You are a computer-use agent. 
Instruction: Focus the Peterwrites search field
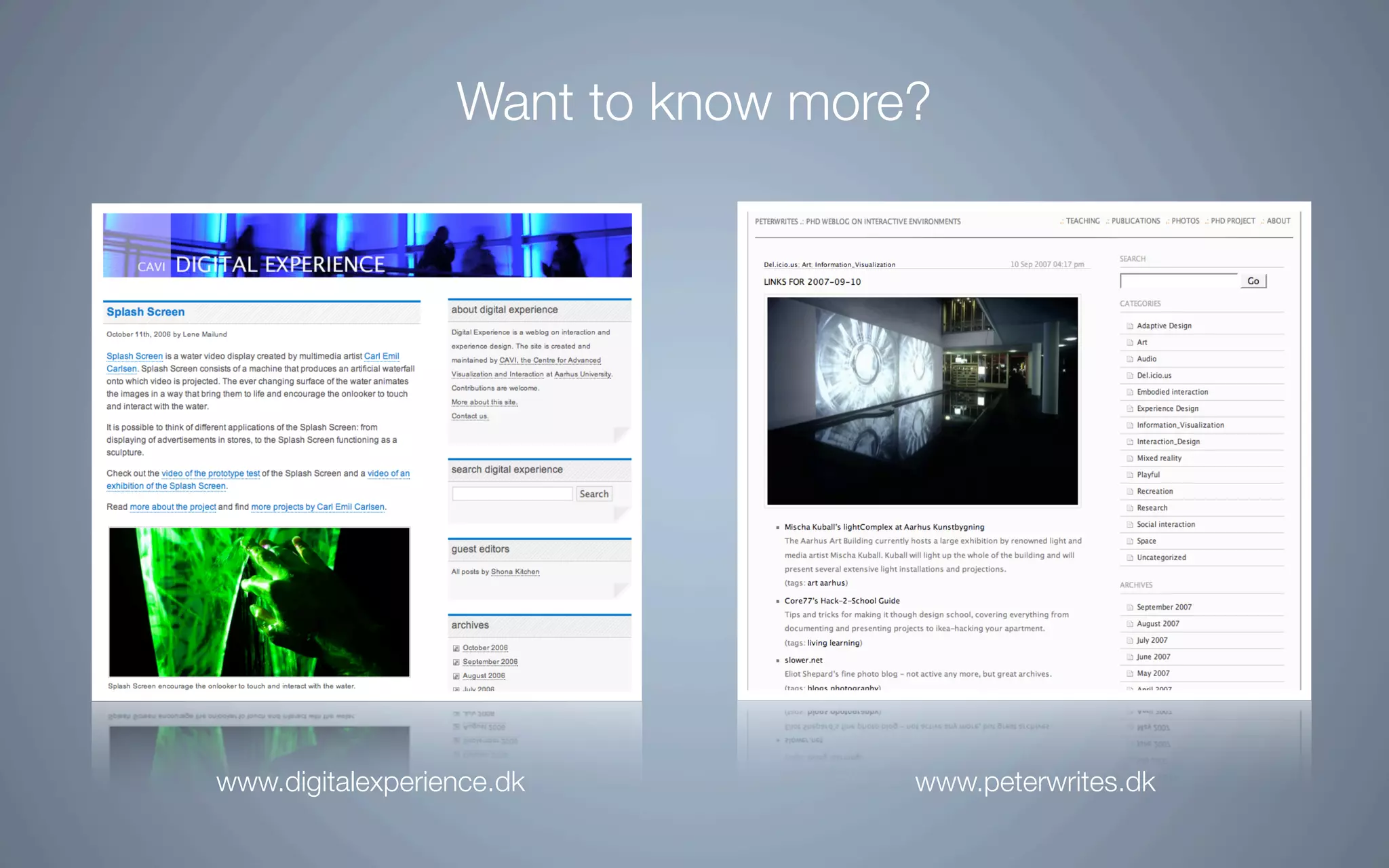pos(1179,281)
